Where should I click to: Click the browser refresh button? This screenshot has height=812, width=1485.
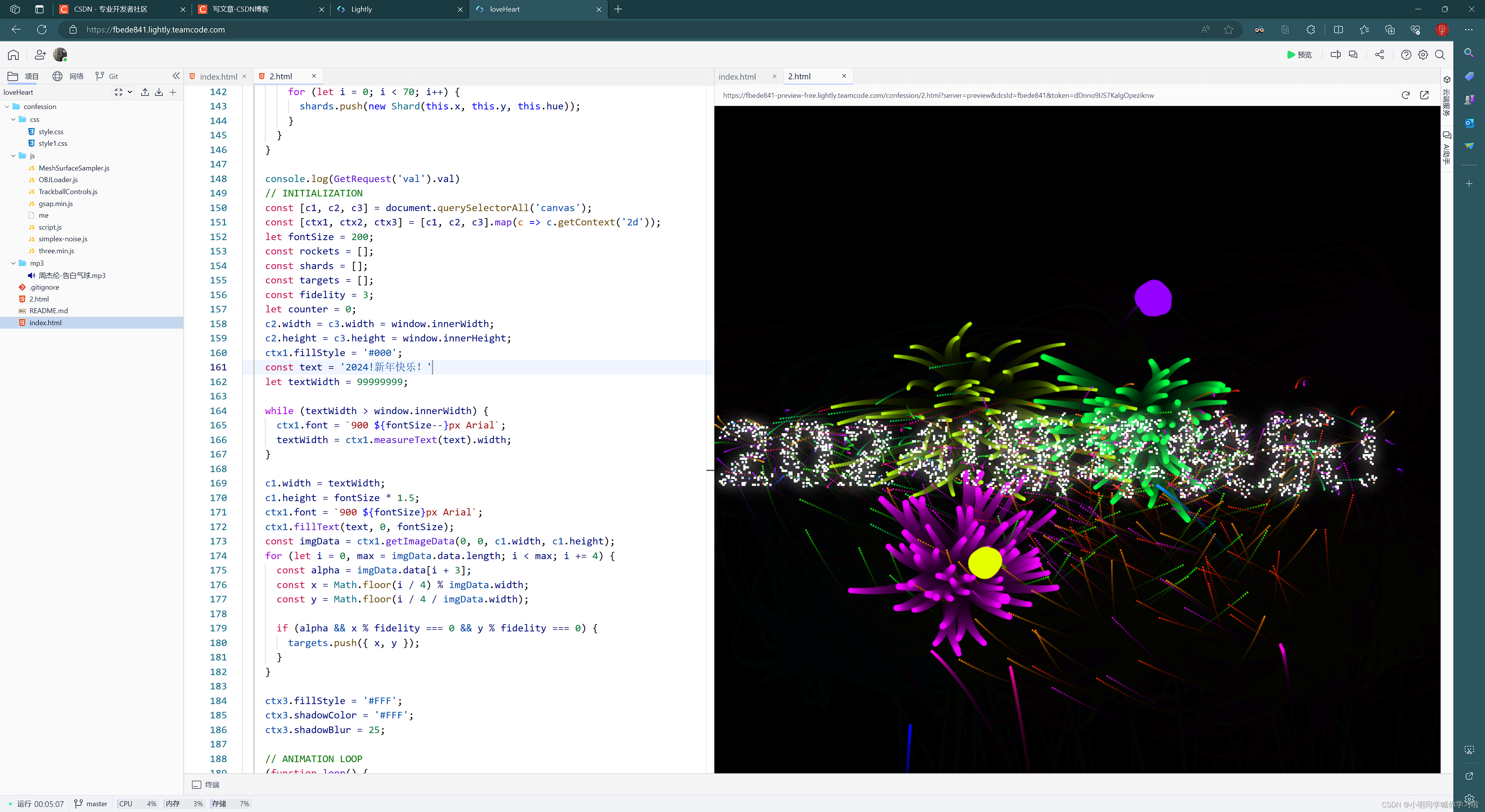pyautogui.click(x=41, y=29)
